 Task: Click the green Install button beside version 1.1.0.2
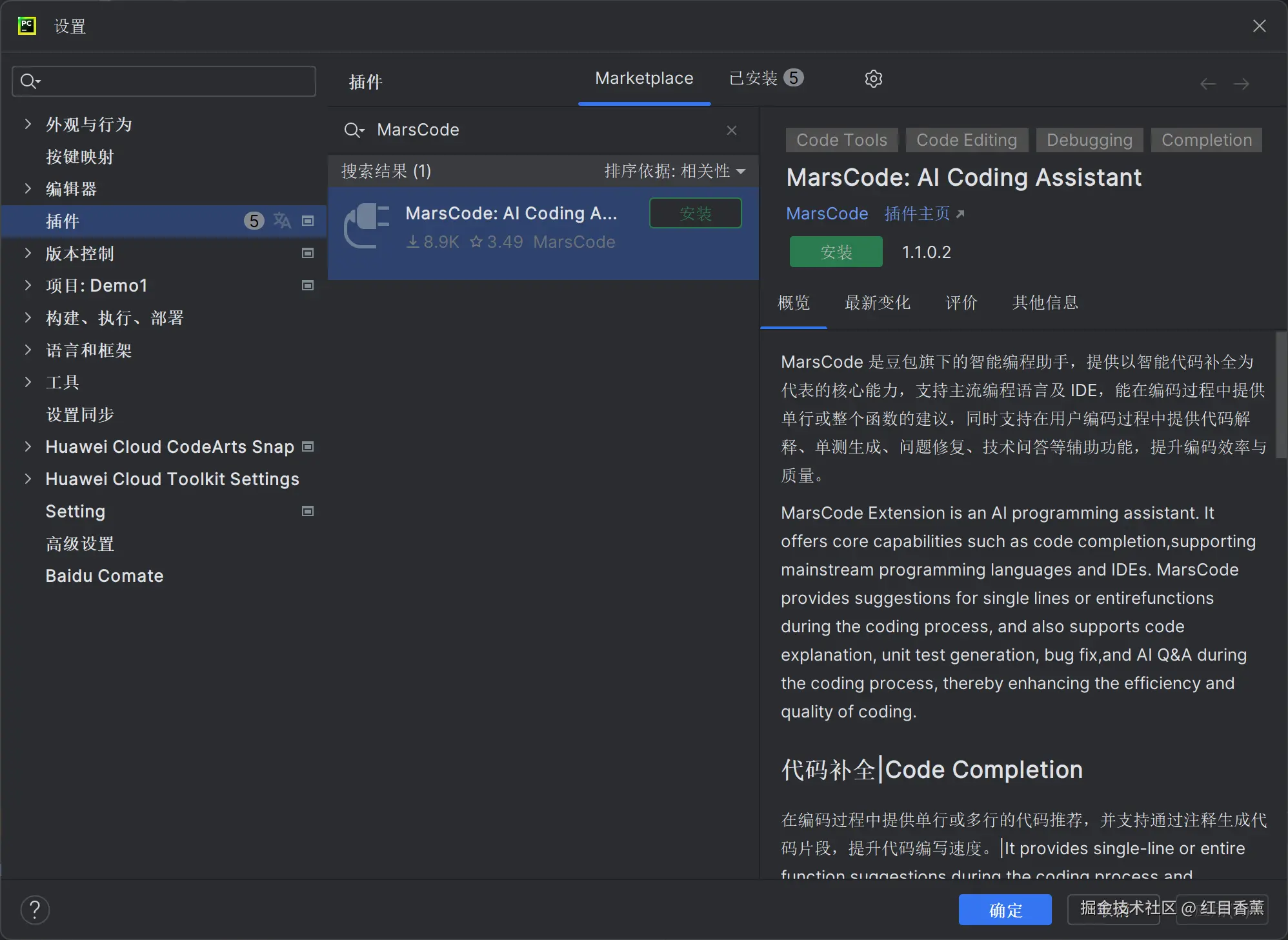pos(836,252)
